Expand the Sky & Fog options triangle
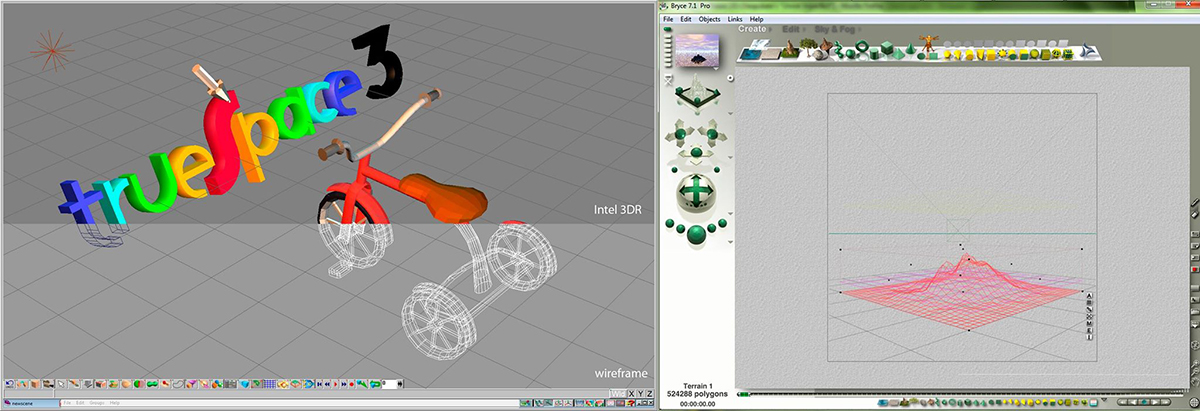The image size is (1200, 411). pos(859,29)
